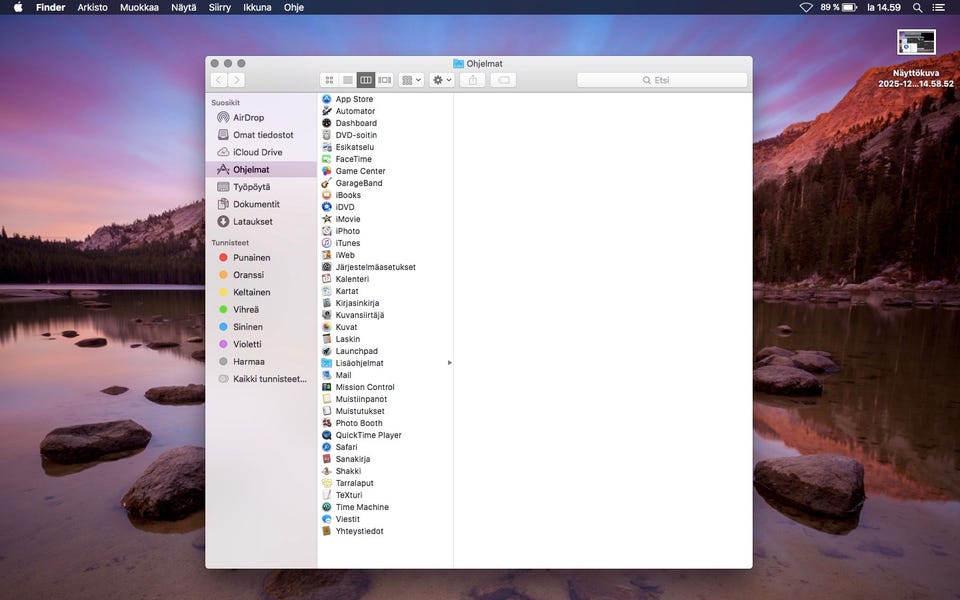Open AirDrop from the sidebar
Image resolution: width=960 pixels, height=600 pixels.
tap(248, 118)
